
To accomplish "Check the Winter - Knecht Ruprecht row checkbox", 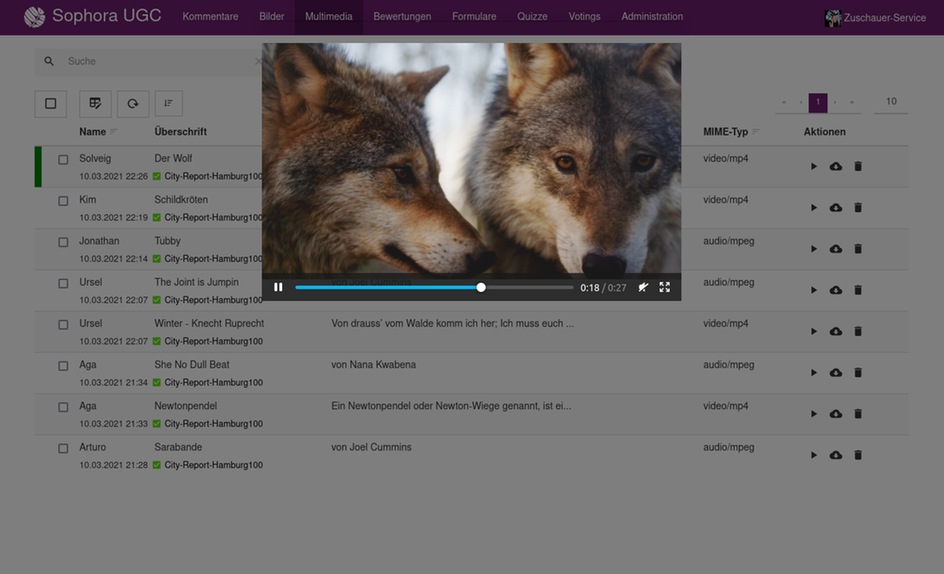I will click(63, 325).
